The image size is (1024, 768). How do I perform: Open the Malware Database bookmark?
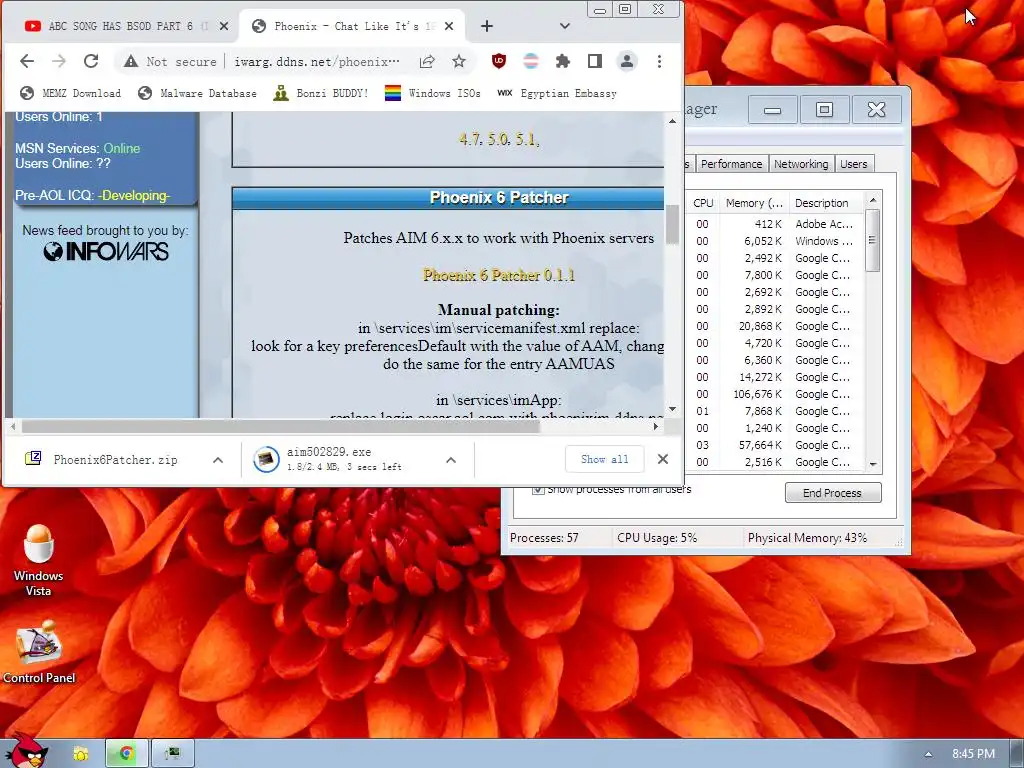click(x=197, y=93)
